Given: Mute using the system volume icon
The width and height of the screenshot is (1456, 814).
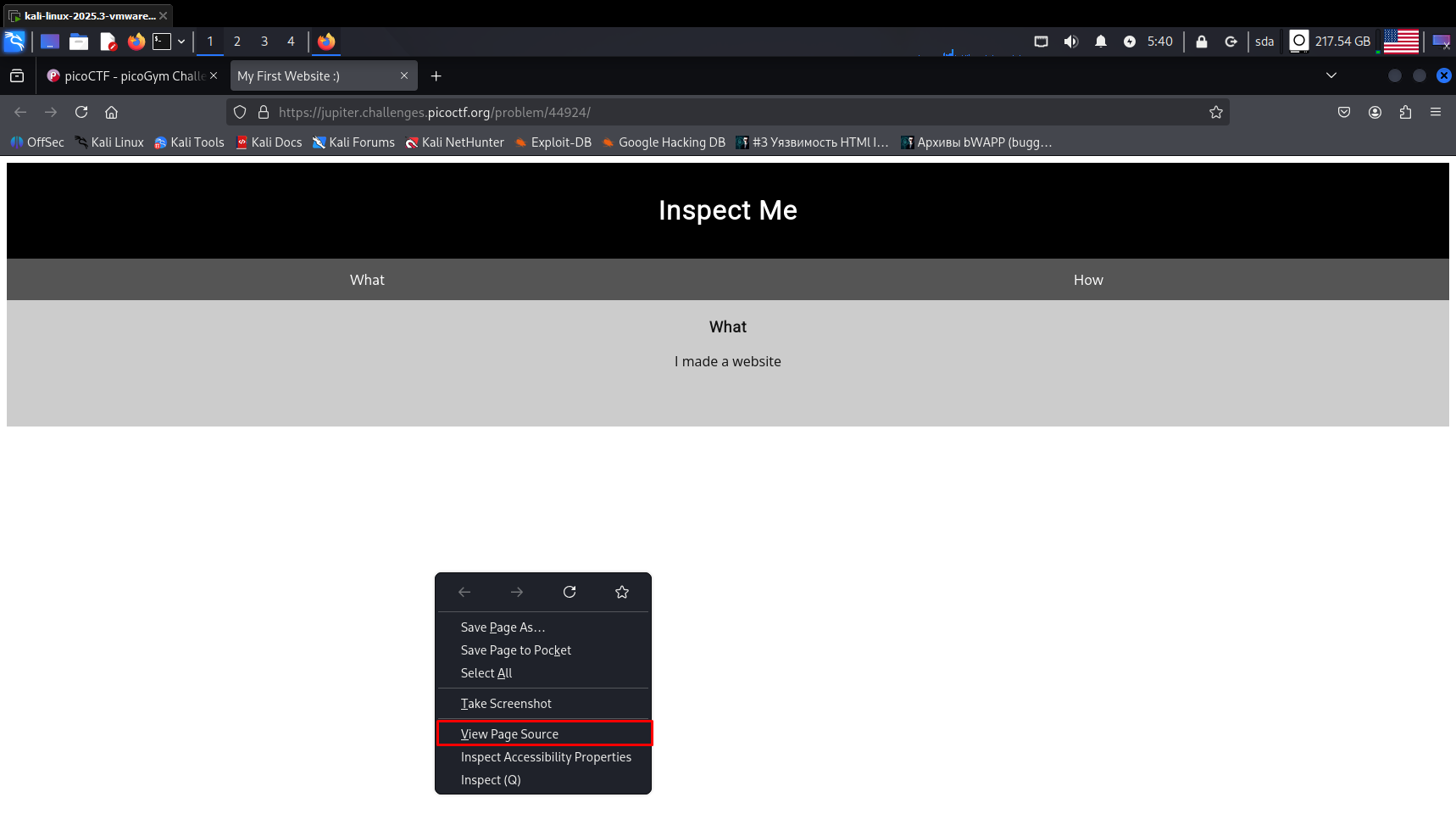Looking at the screenshot, I should [1071, 42].
